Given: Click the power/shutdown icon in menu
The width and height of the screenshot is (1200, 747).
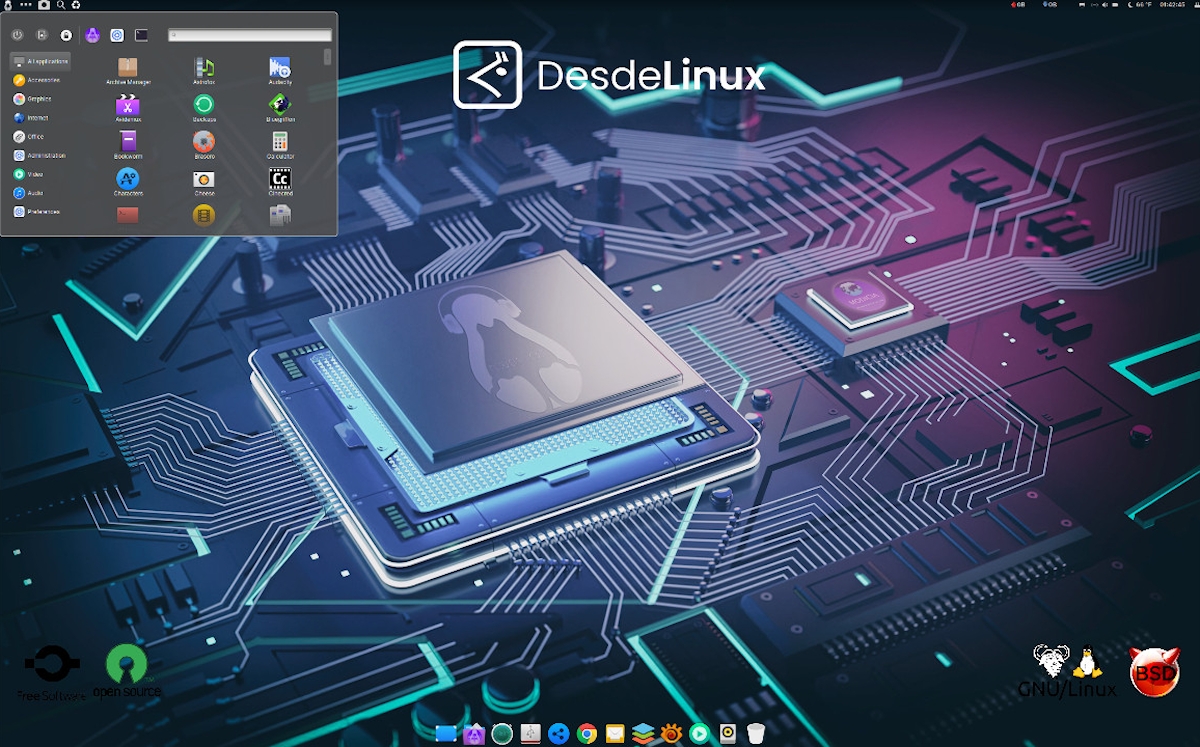Looking at the screenshot, I should [18, 35].
